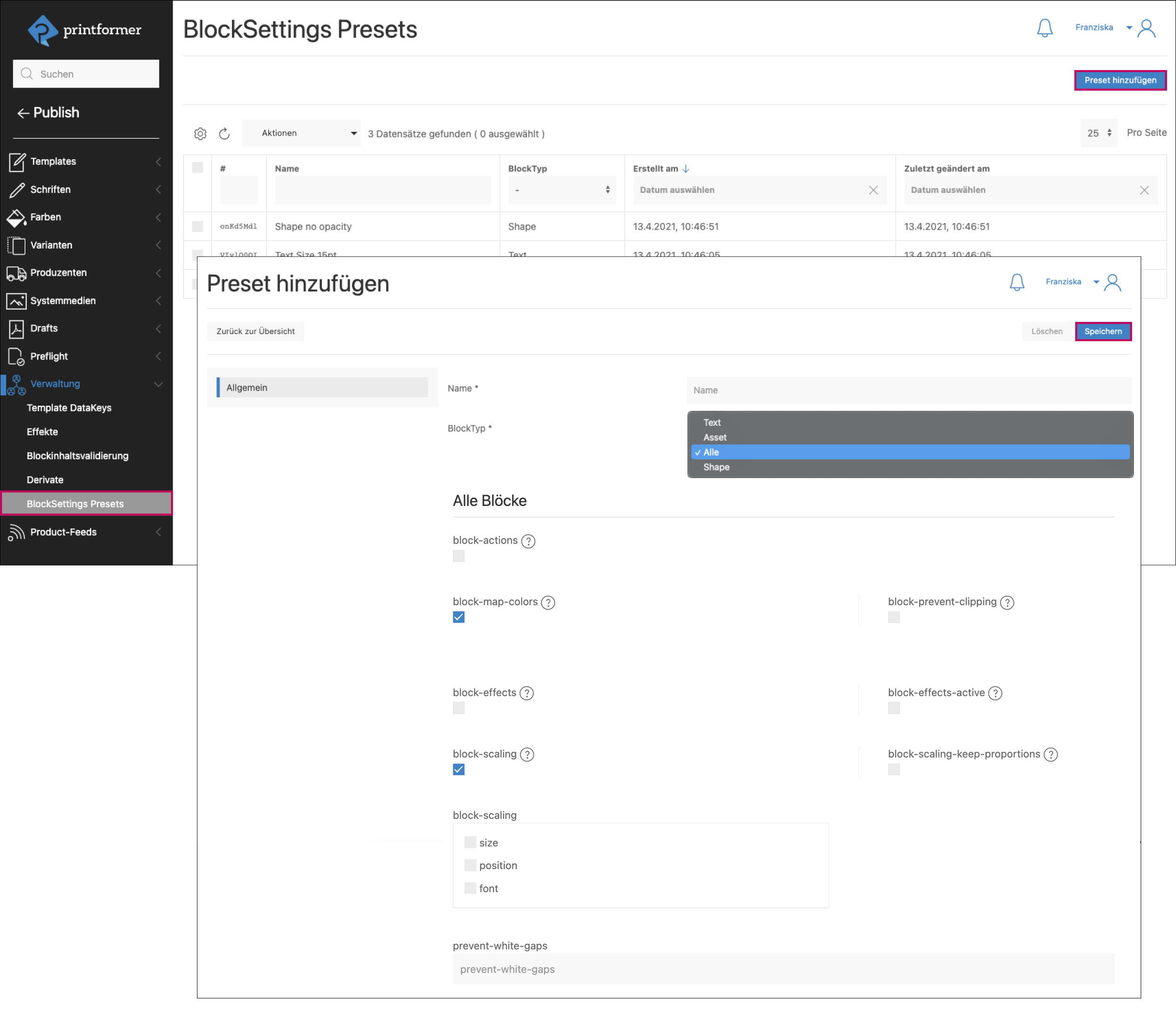Image resolution: width=1176 pixels, height=1009 pixels.
Task: Open help icon next to block-actions
Action: pyautogui.click(x=528, y=541)
